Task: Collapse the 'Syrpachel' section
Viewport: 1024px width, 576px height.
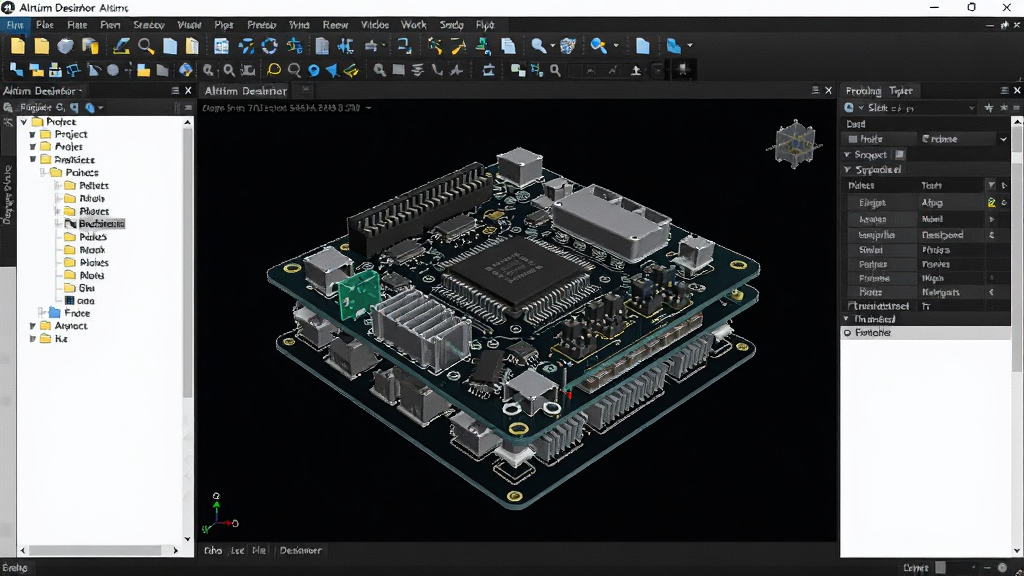Action: pyautogui.click(x=848, y=170)
